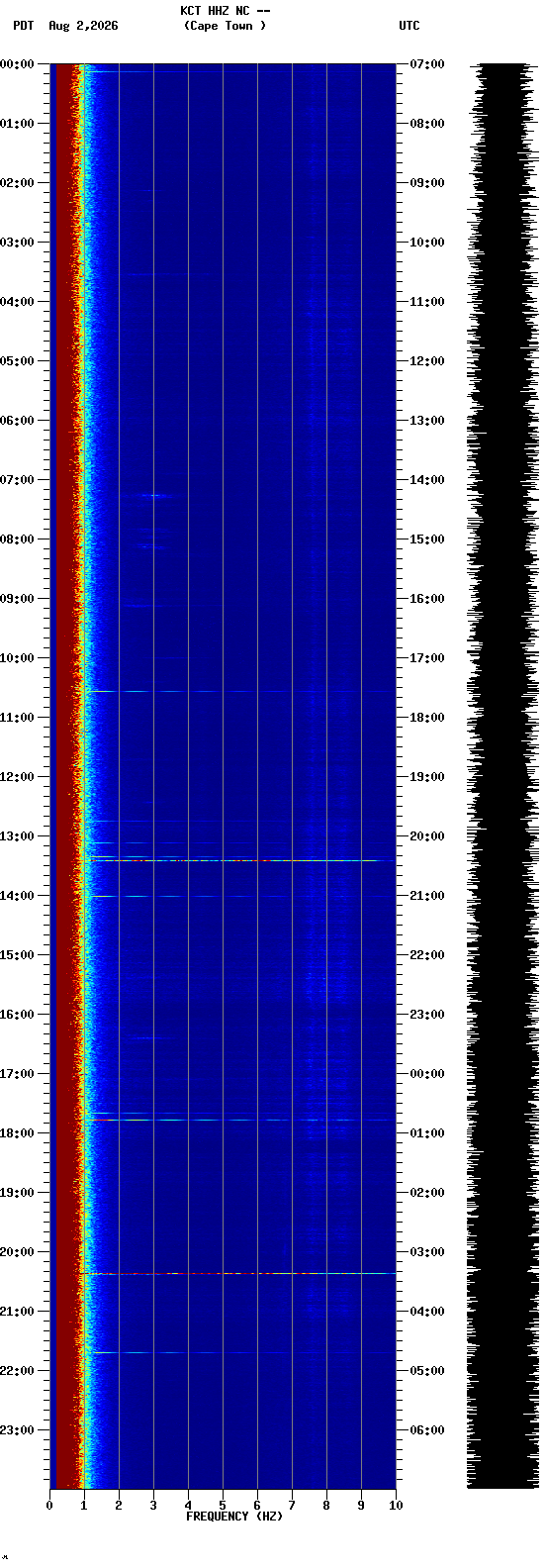Click the 06:00 UTC time label
This screenshot has width=546, height=1568.
coord(427,1430)
